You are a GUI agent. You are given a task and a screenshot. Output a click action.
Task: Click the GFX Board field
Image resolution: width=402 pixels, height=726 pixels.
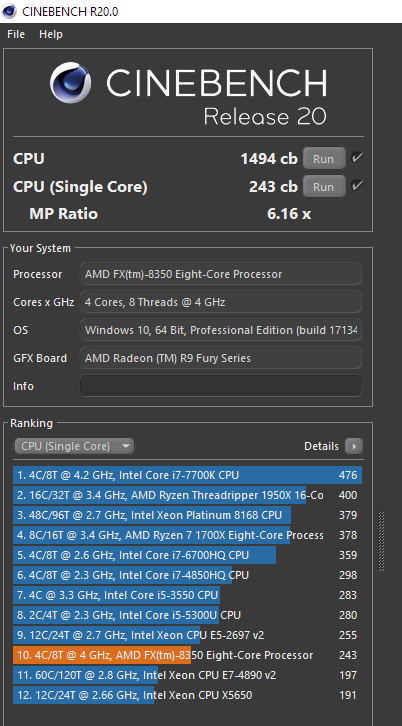coord(221,358)
